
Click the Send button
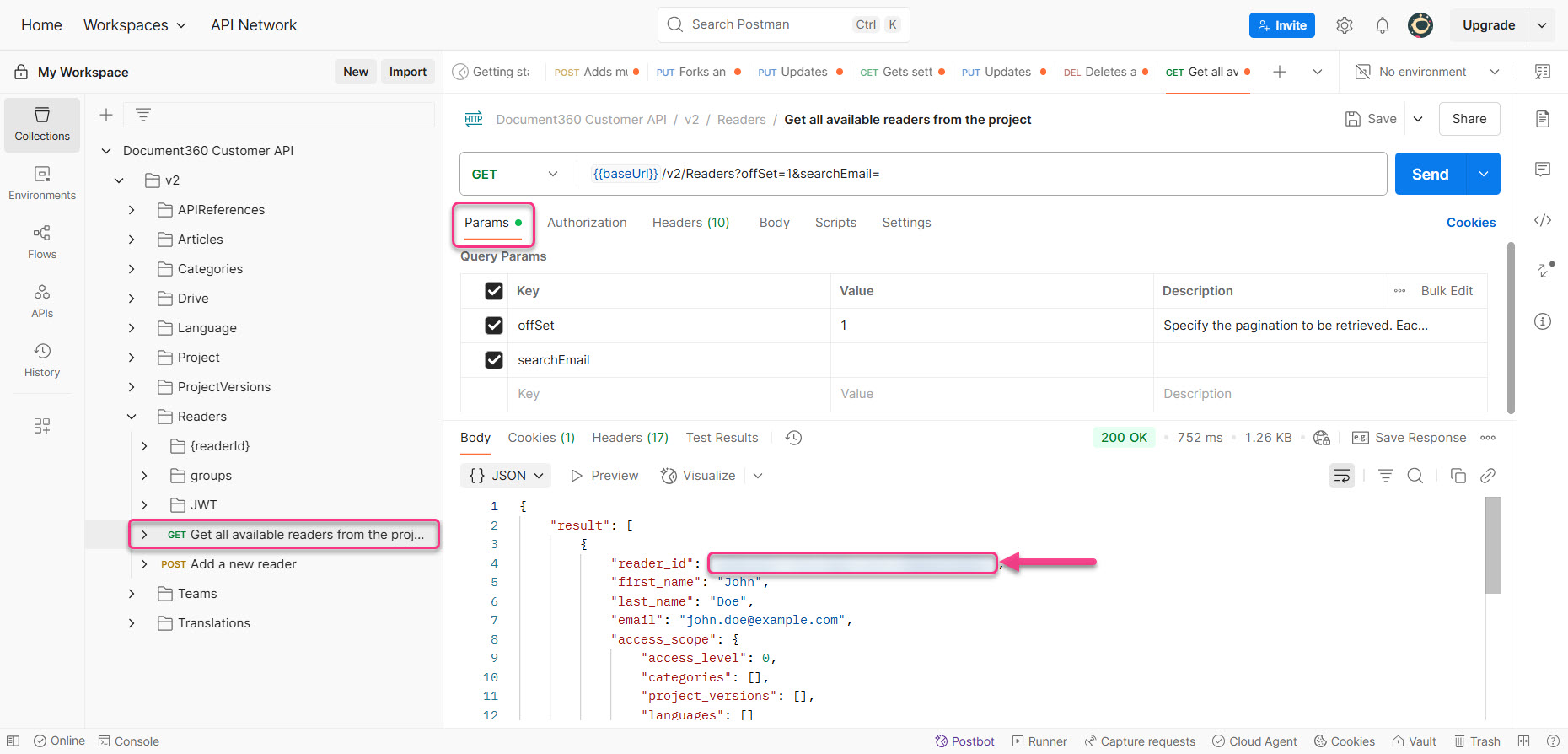[1431, 174]
